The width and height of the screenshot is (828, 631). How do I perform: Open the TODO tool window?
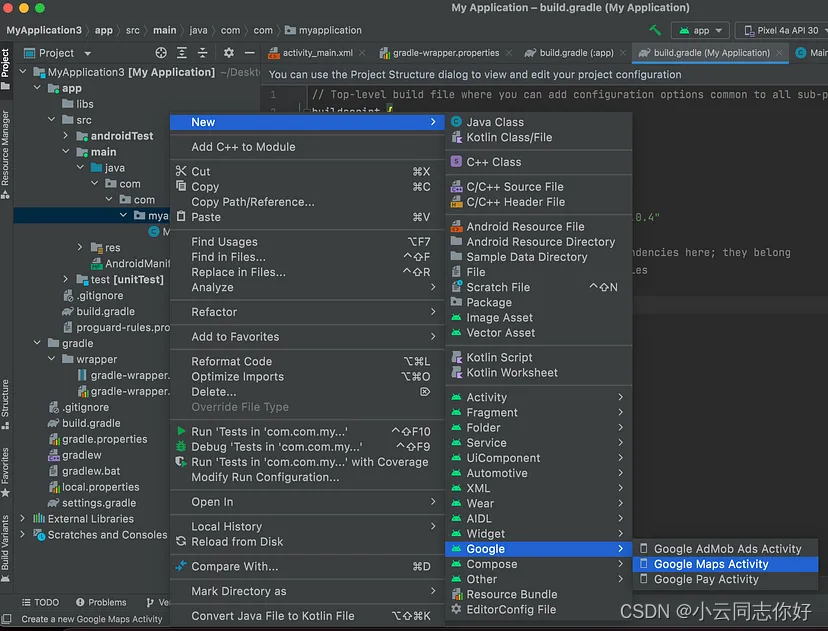(41, 602)
